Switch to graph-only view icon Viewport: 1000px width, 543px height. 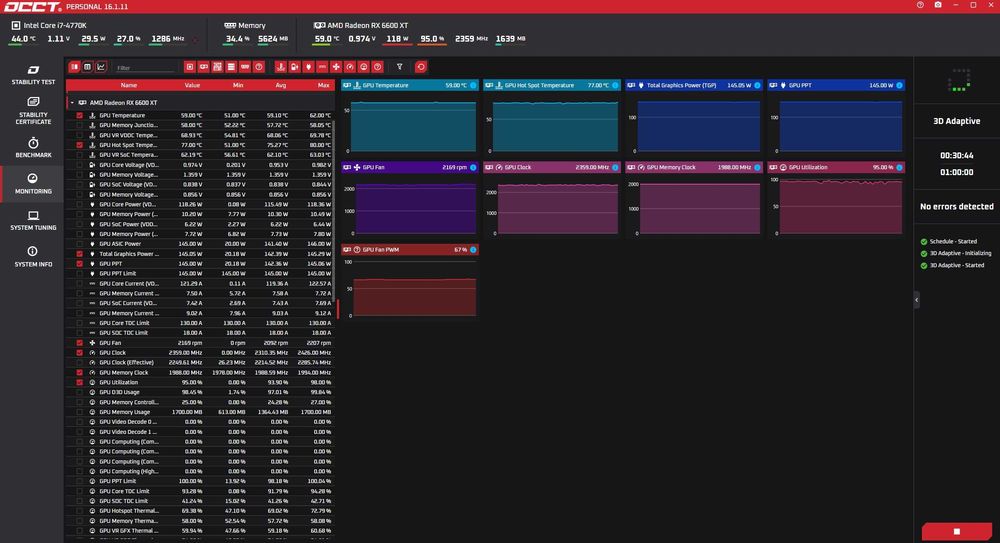pos(101,67)
